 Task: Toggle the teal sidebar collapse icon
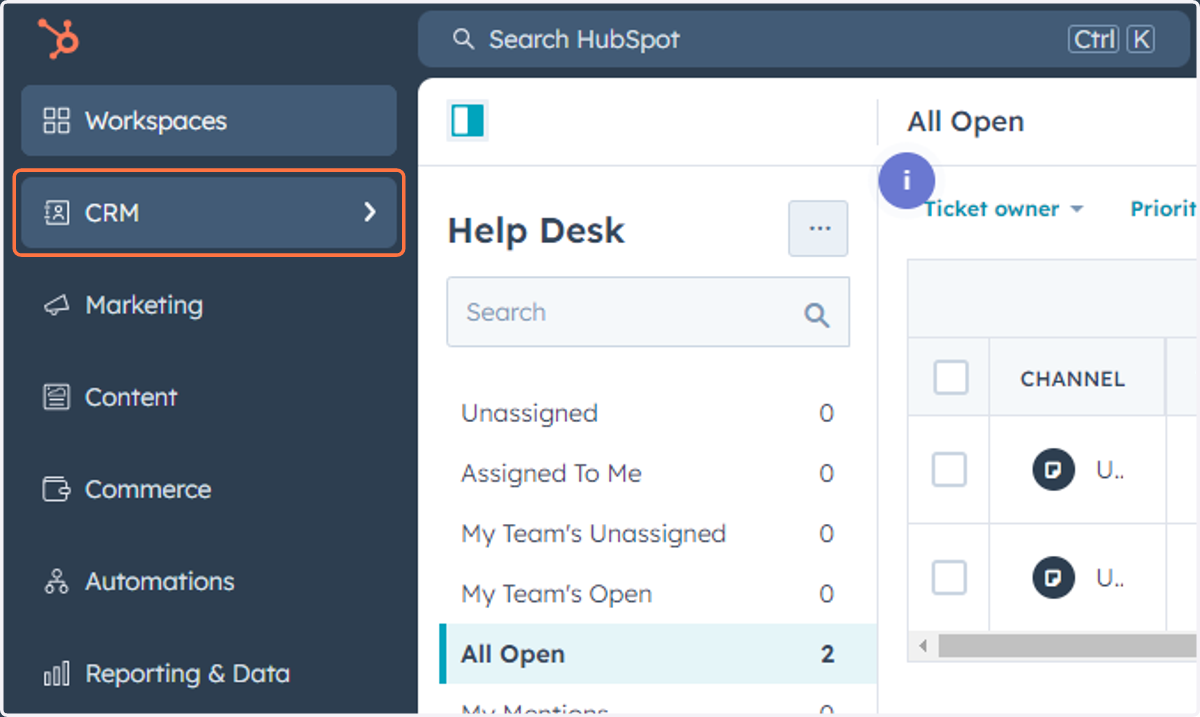tap(467, 120)
